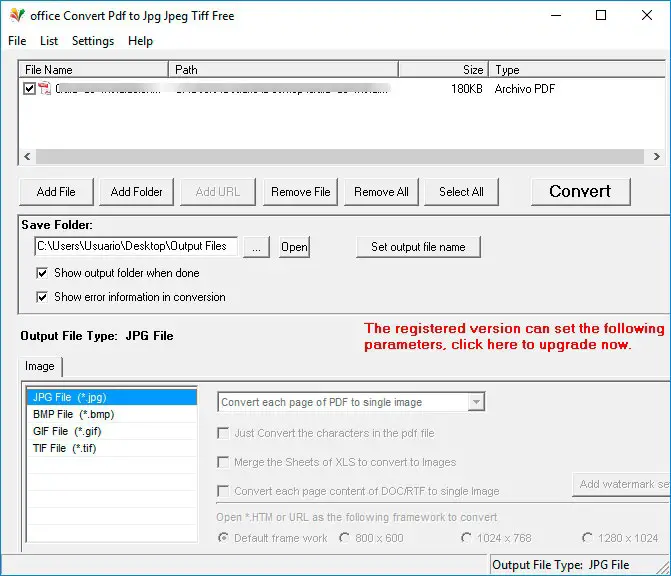This screenshot has height=576, width=671.
Task: Click the Remove All button
Action: [x=381, y=192]
